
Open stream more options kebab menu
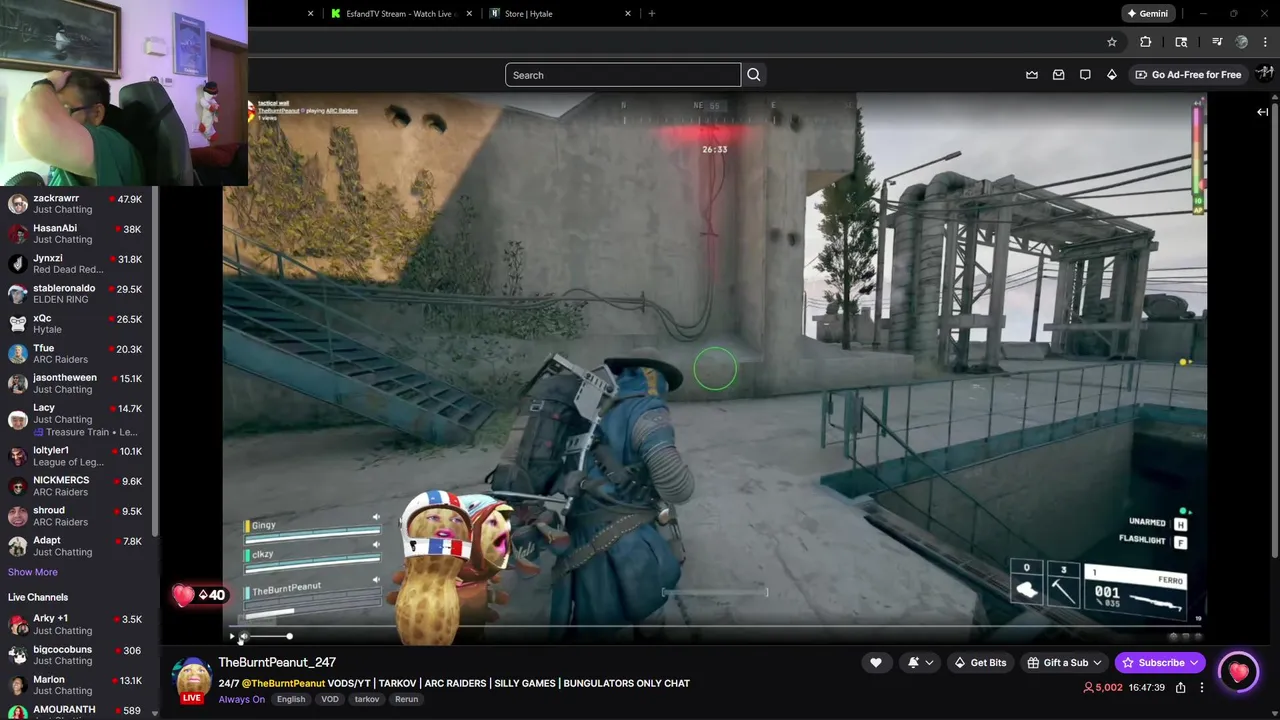click(1202, 688)
